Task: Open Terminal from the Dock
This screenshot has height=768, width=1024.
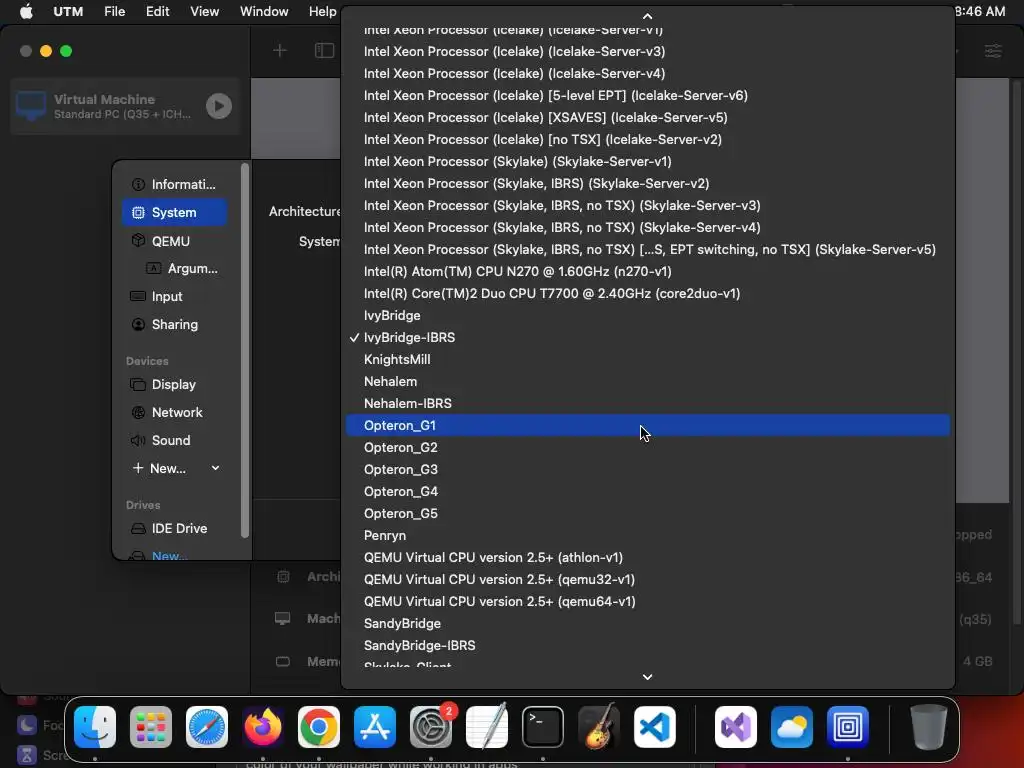Action: click(543, 727)
